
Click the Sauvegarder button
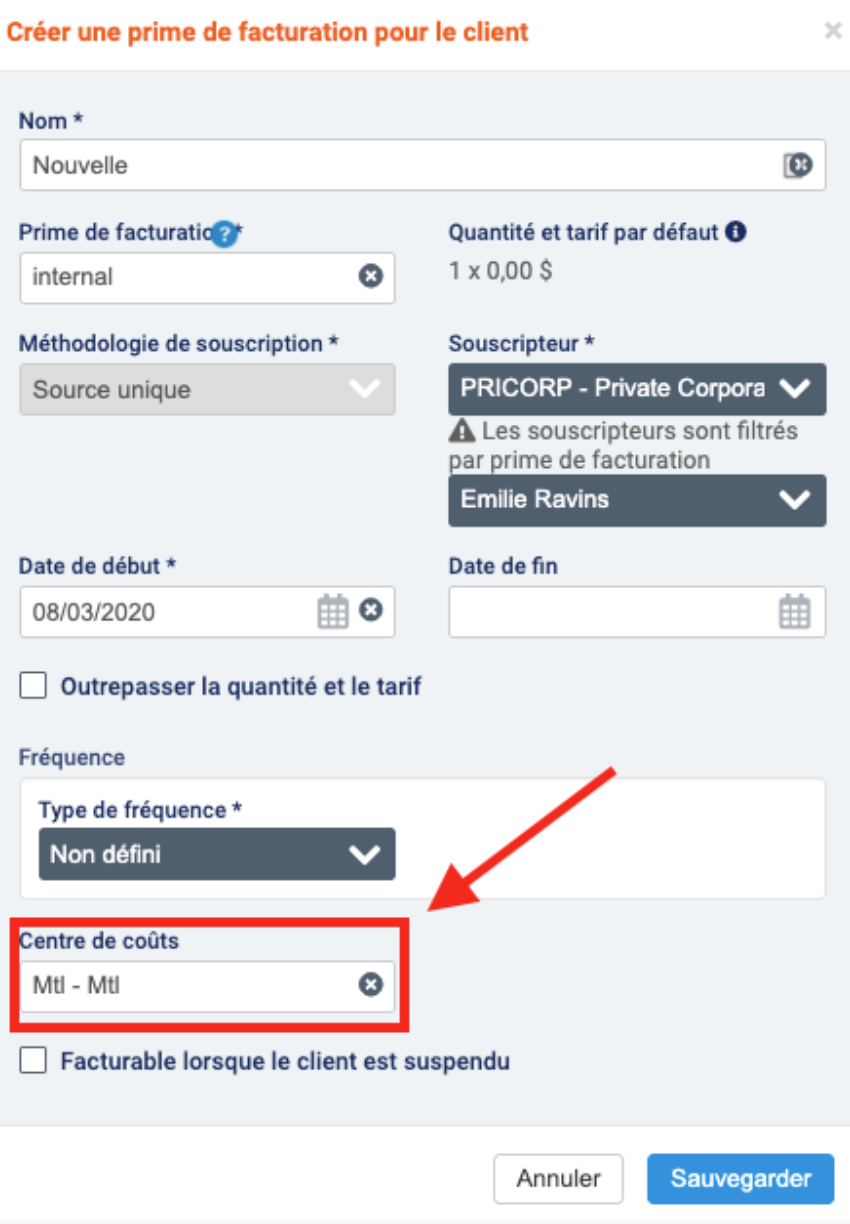point(740,1179)
